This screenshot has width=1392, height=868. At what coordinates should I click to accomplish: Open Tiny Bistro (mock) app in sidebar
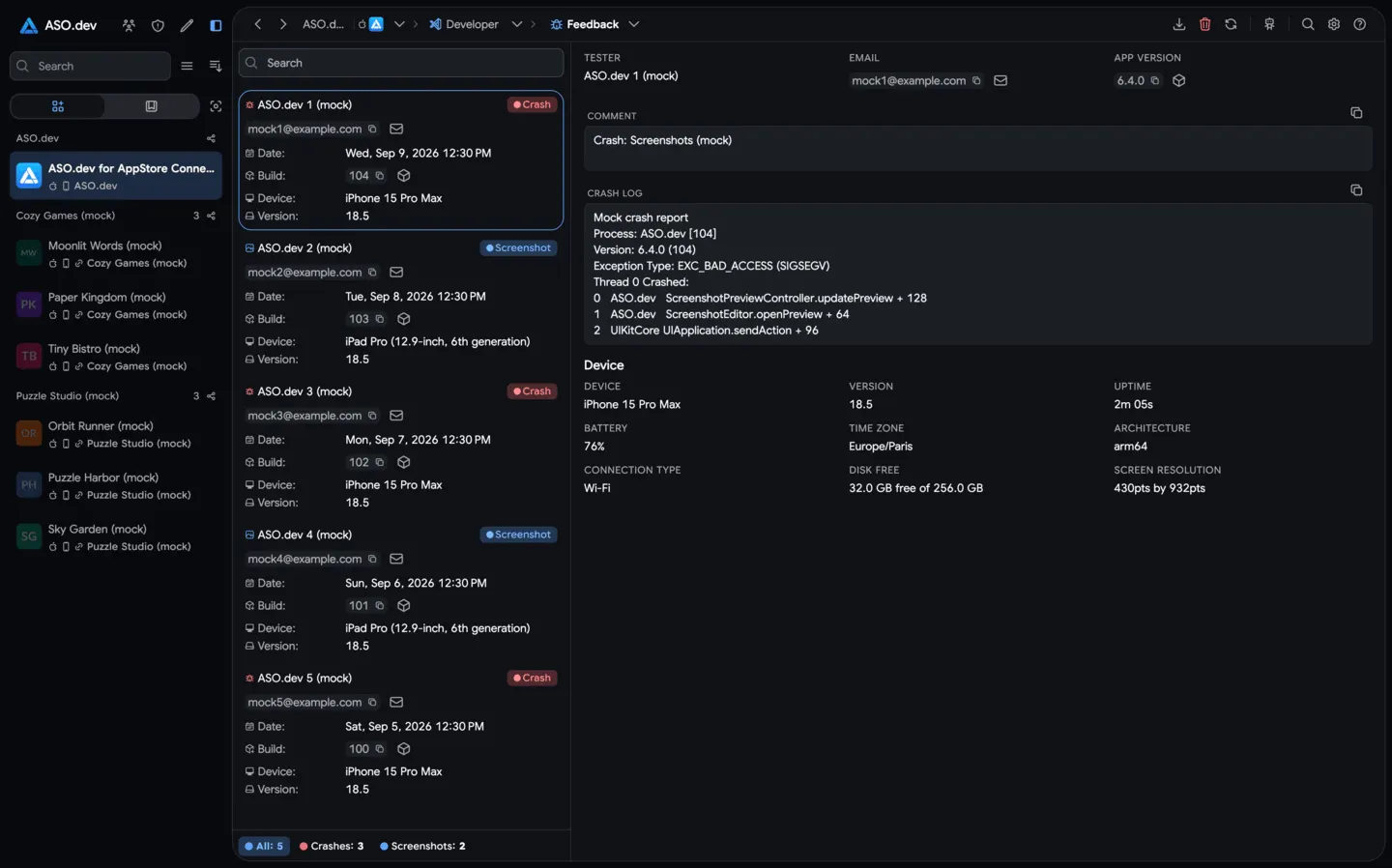(x=116, y=357)
